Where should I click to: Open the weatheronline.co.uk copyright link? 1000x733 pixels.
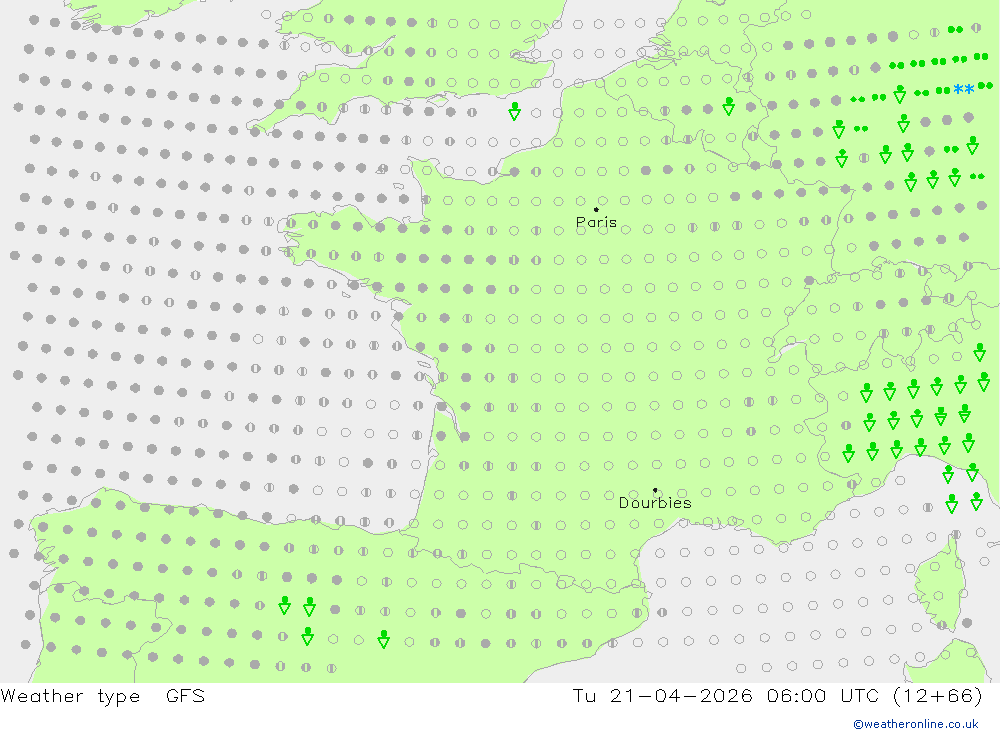[916, 724]
